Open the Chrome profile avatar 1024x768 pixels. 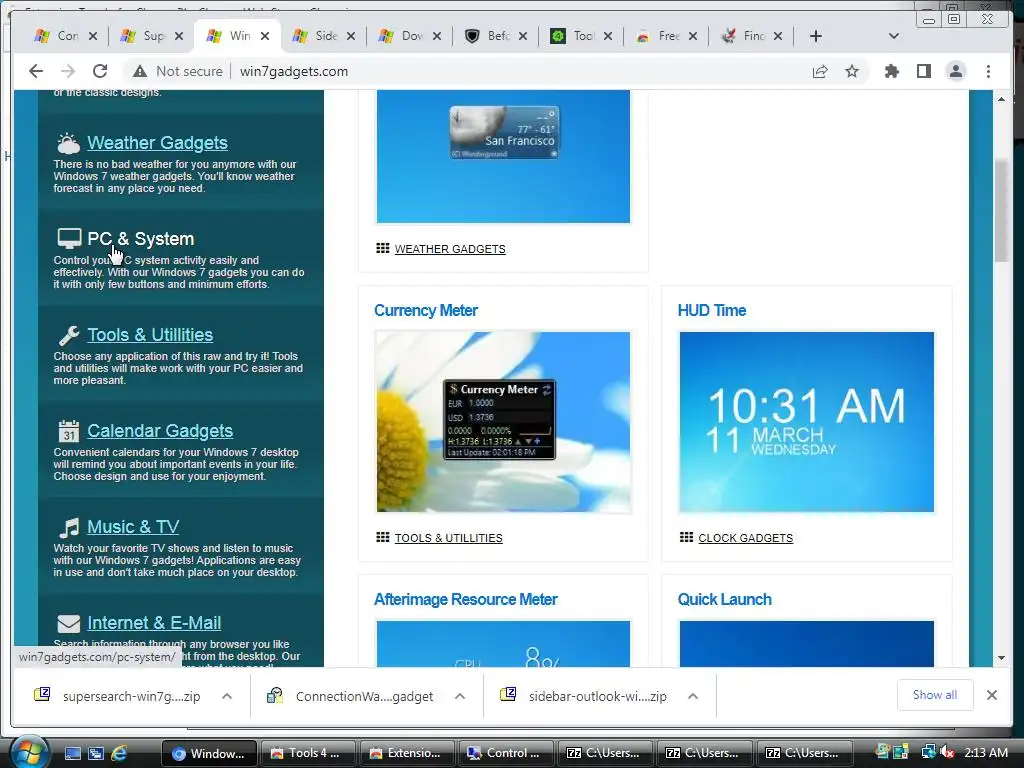[955, 71]
